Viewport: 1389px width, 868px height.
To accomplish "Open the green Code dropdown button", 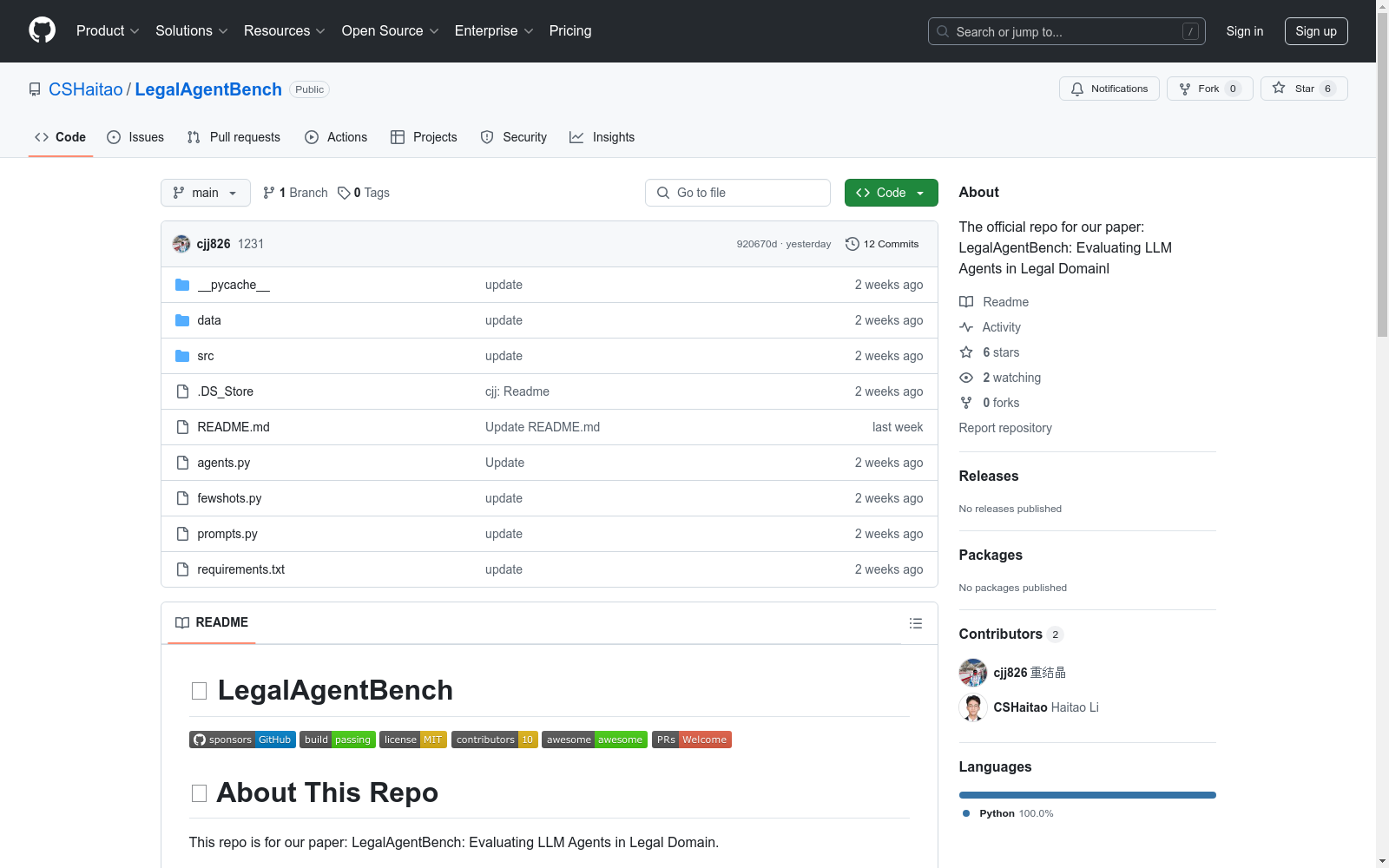I will [x=891, y=193].
